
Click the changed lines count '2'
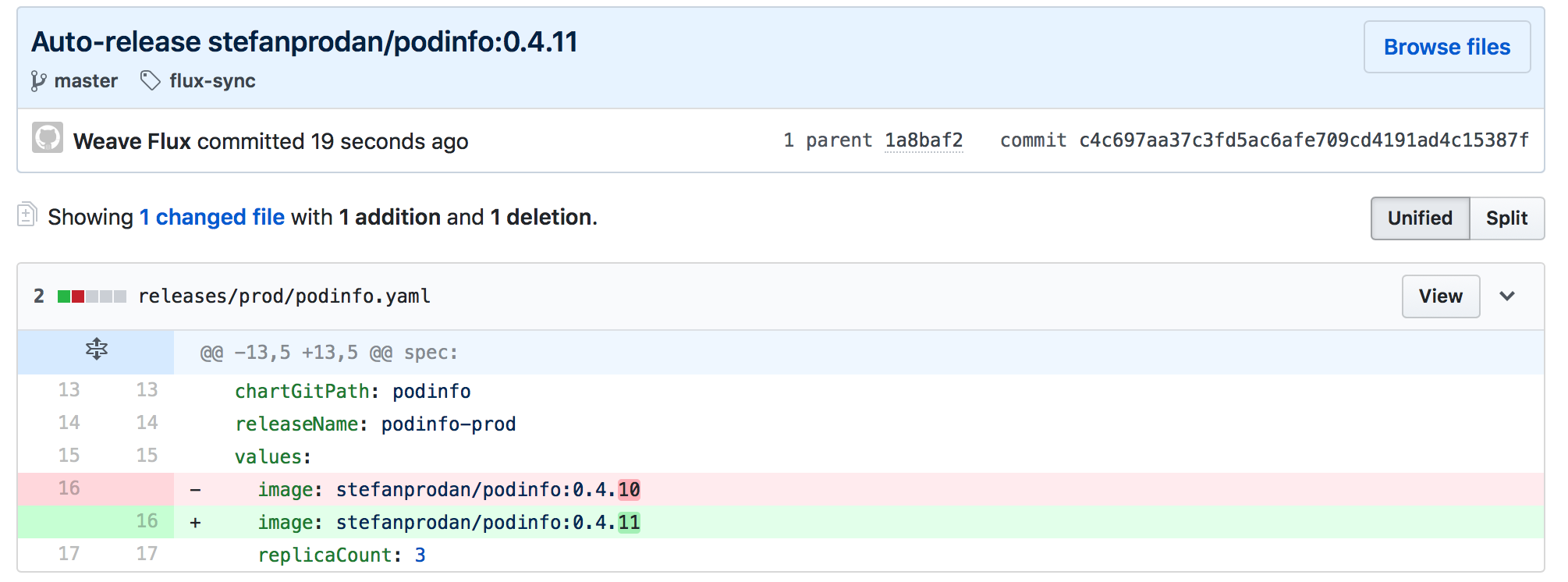coord(39,296)
